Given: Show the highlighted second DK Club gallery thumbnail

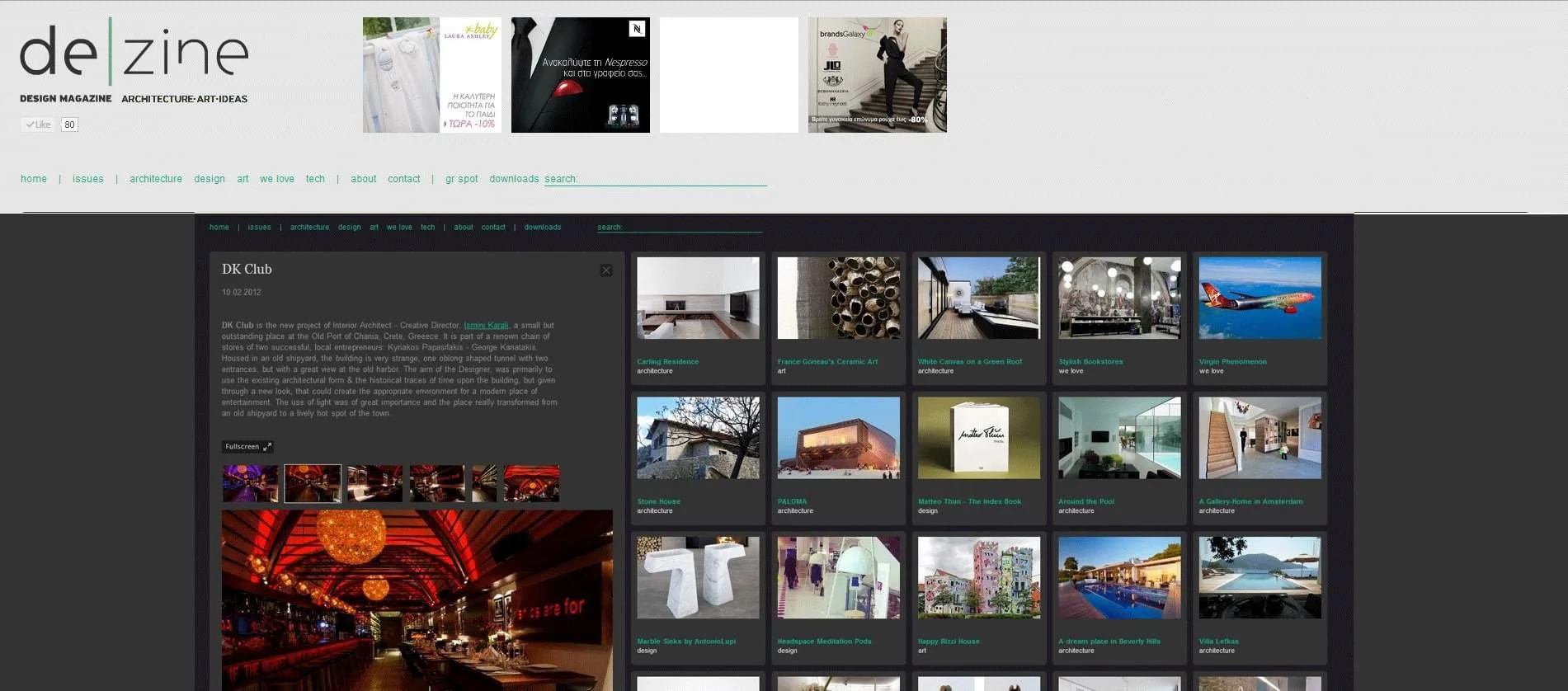Looking at the screenshot, I should pos(313,483).
